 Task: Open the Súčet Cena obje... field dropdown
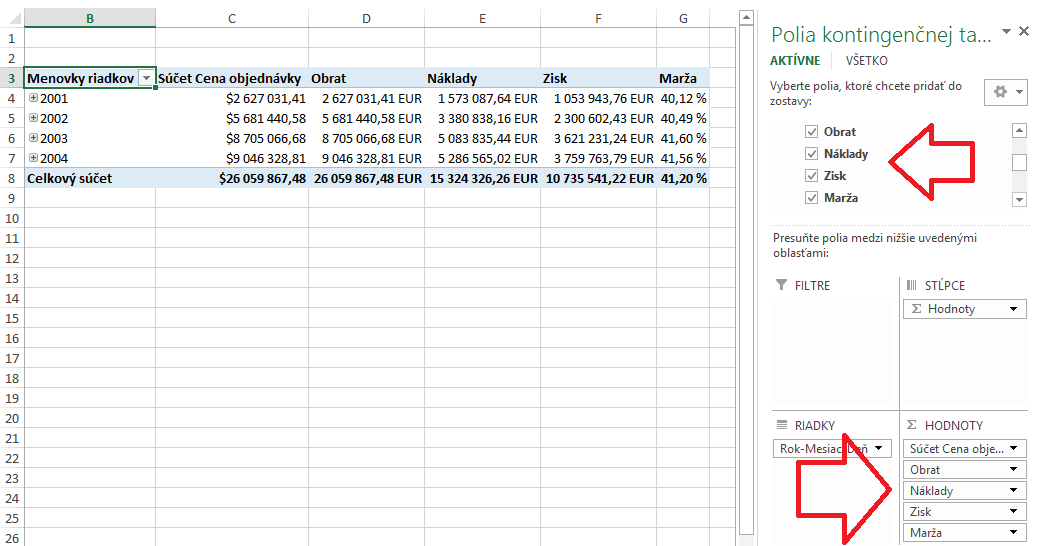pyautogui.click(x=1013, y=448)
